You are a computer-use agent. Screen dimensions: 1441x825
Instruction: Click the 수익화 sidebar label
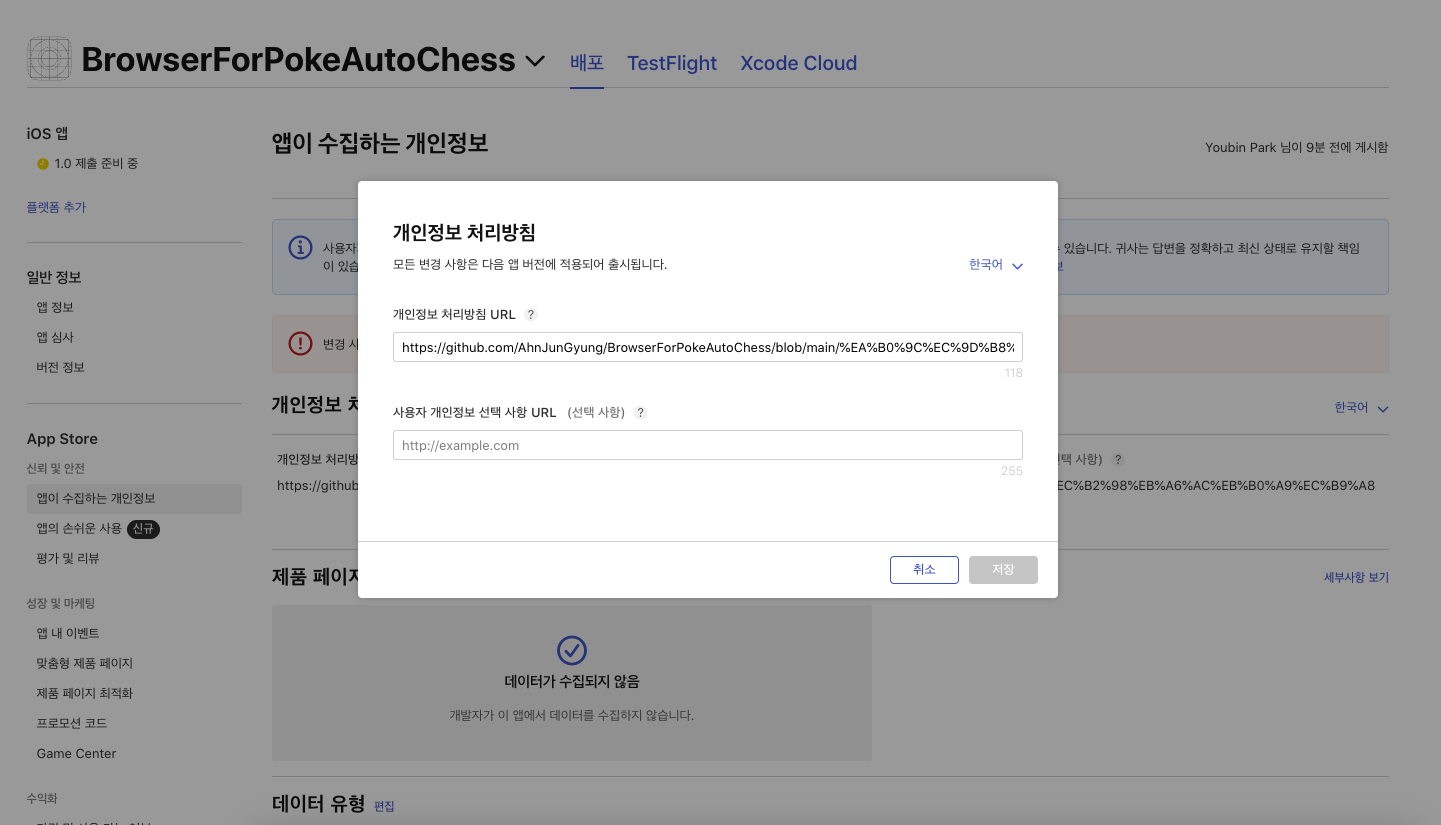[42, 799]
